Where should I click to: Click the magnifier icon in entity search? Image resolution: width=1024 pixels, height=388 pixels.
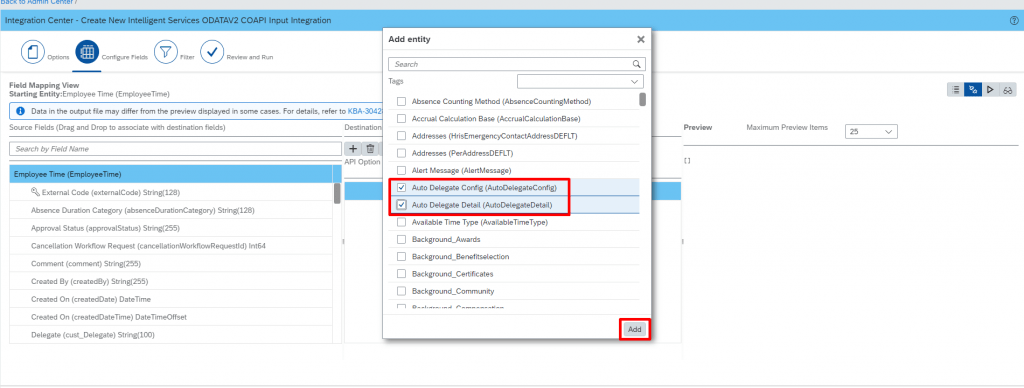point(637,64)
